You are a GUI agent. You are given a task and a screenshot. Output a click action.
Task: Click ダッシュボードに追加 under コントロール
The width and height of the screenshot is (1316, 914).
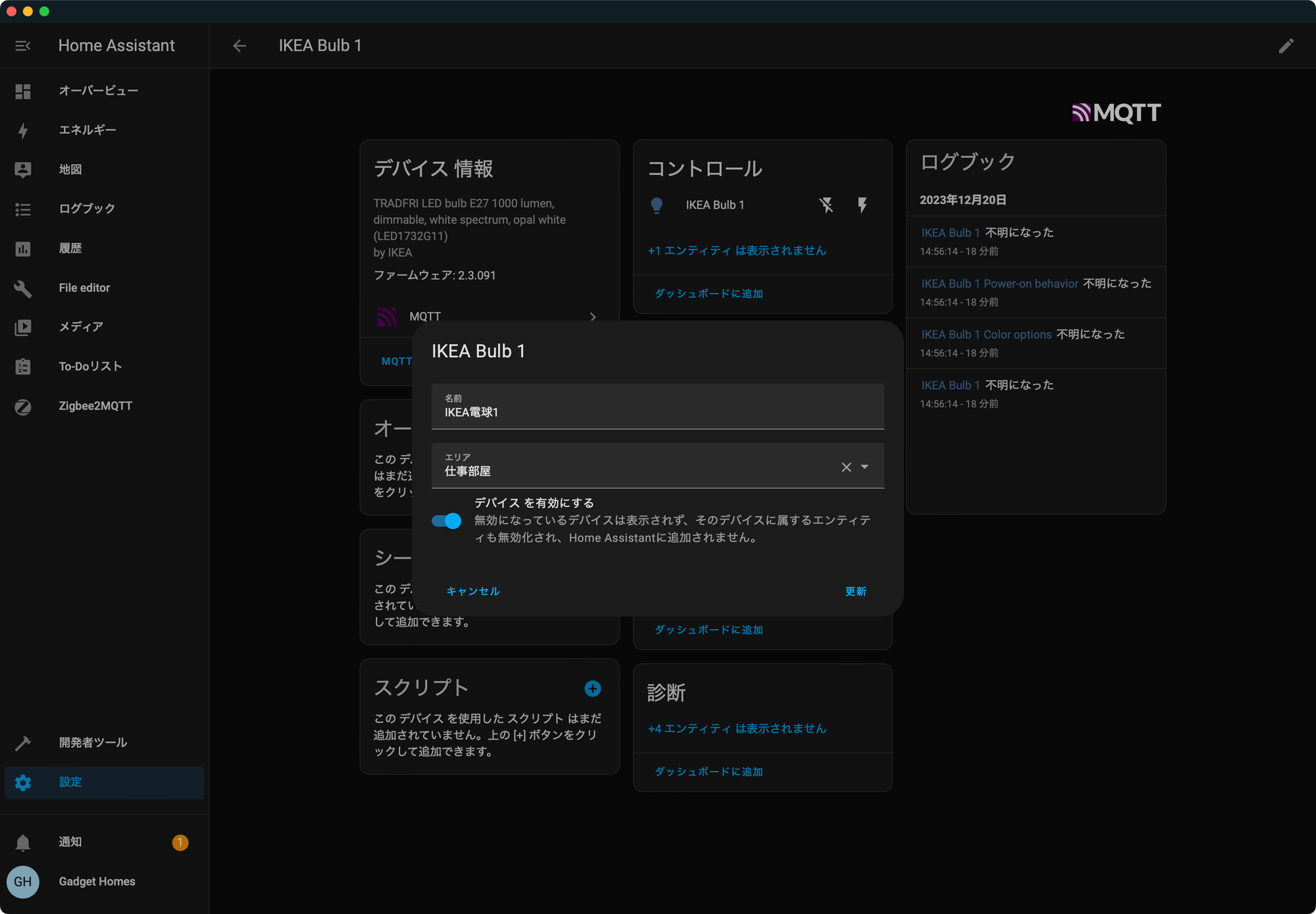tap(709, 293)
